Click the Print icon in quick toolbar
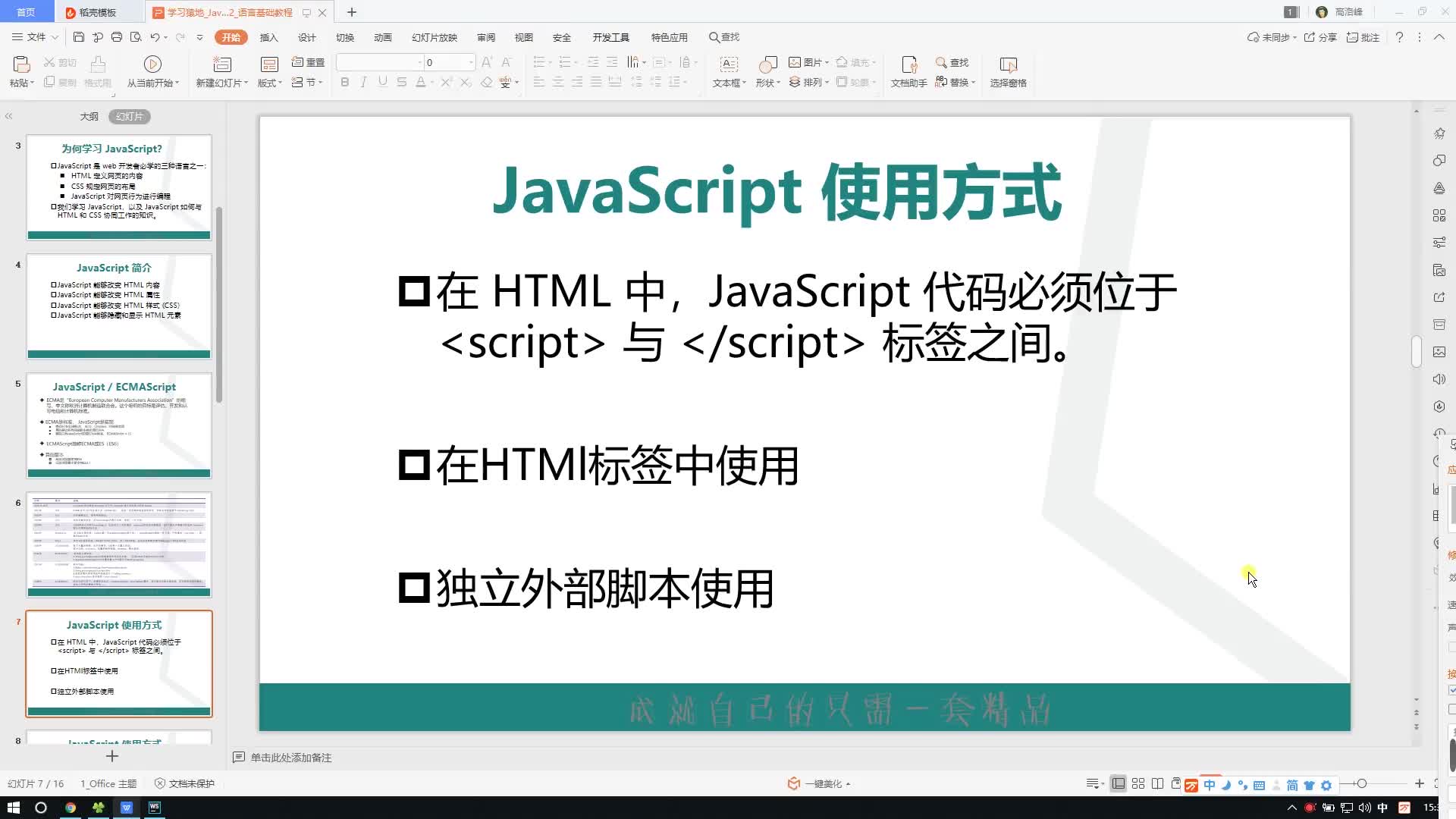 [117, 37]
